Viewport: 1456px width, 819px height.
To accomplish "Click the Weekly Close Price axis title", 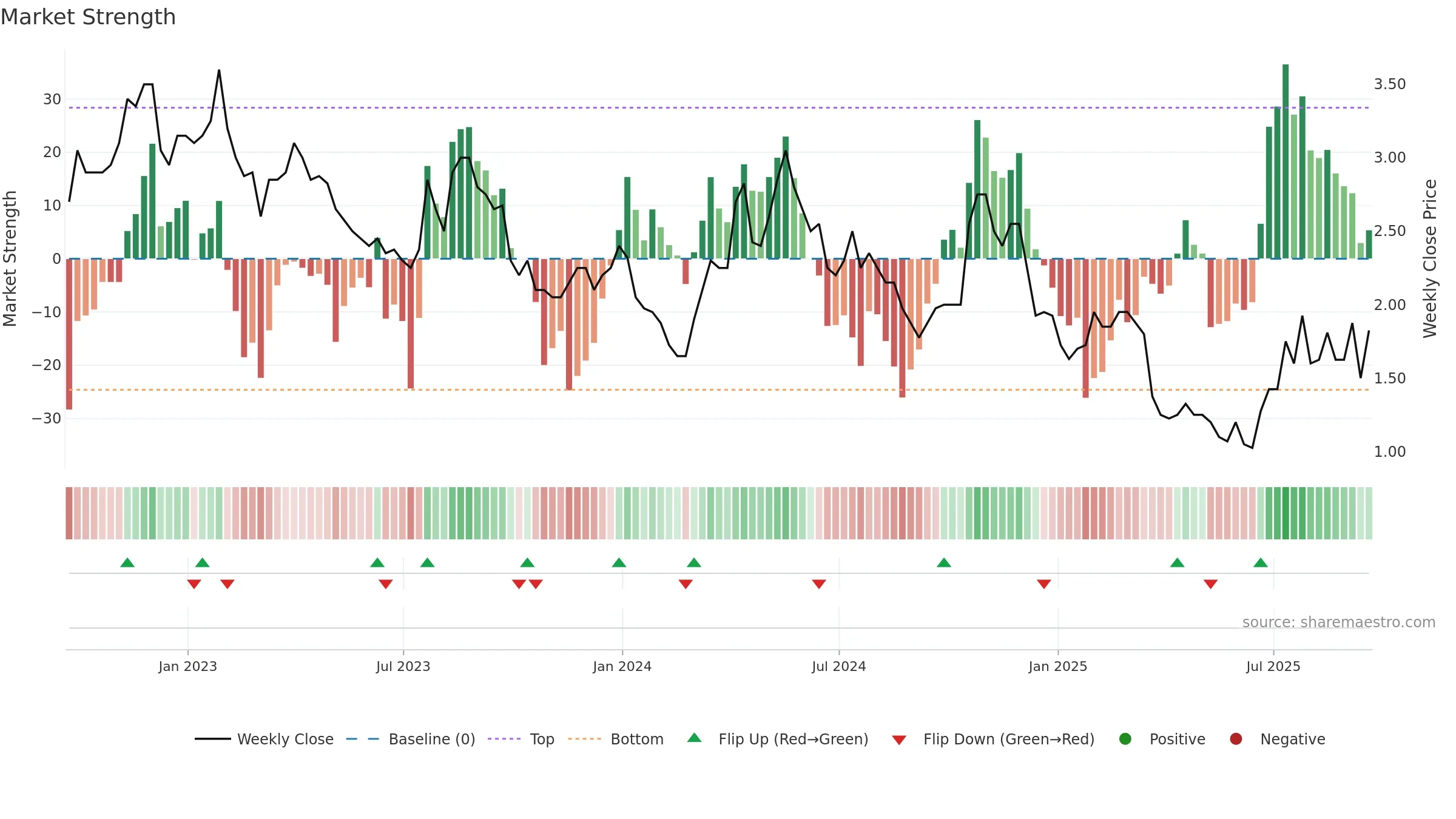I will coord(1430,258).
